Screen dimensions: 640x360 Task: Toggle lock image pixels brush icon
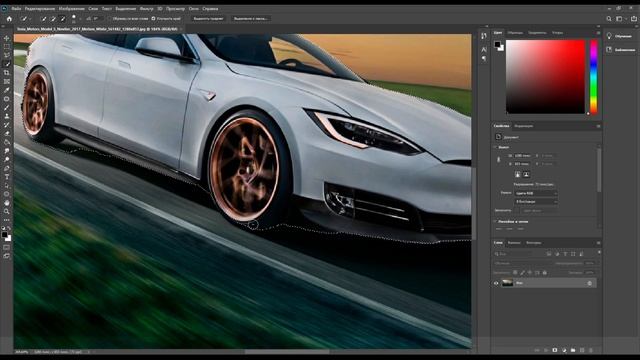pyautogui.click(x=523, y=273)
